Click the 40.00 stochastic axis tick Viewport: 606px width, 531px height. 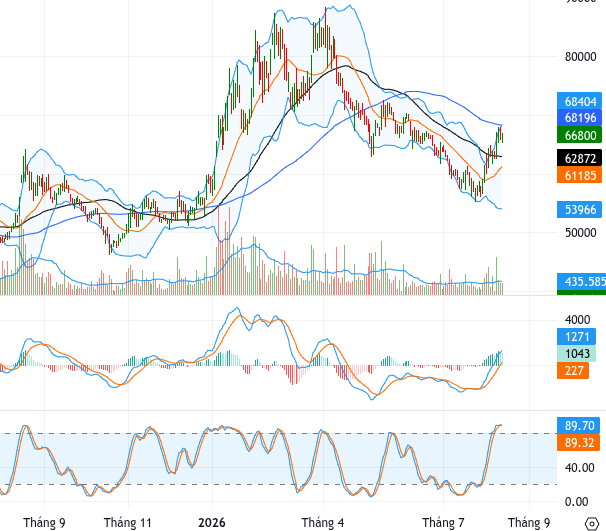pyautogui.click(x=579, y=468)
